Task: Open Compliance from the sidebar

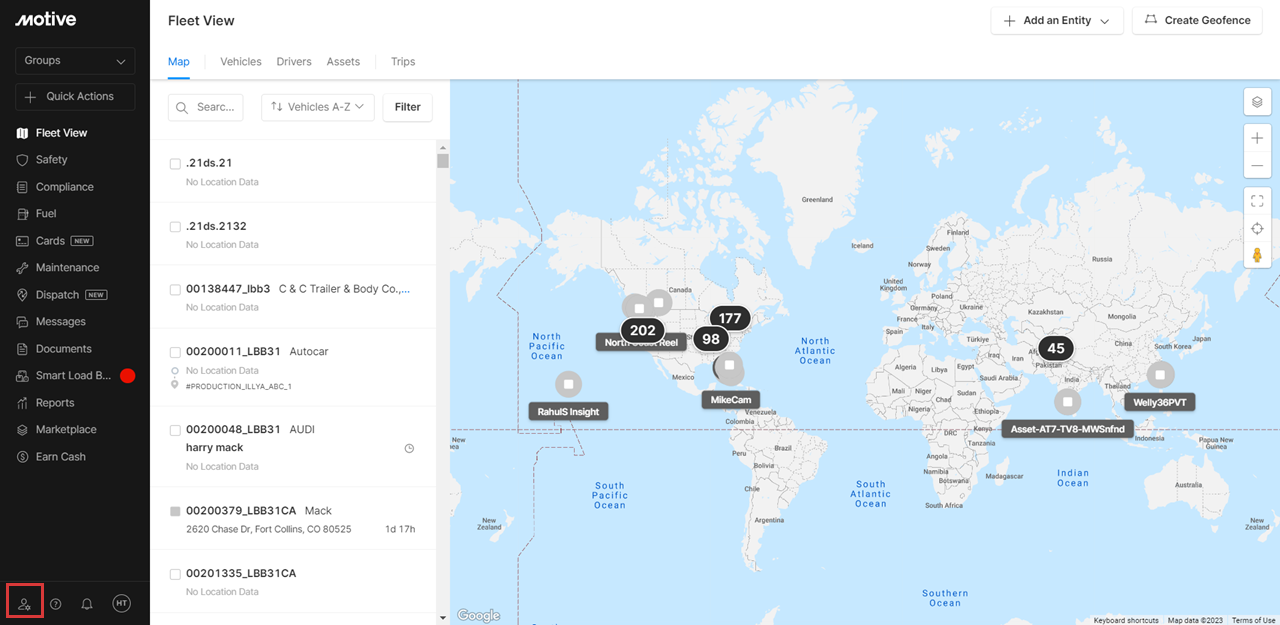Action: click(65, 187)
